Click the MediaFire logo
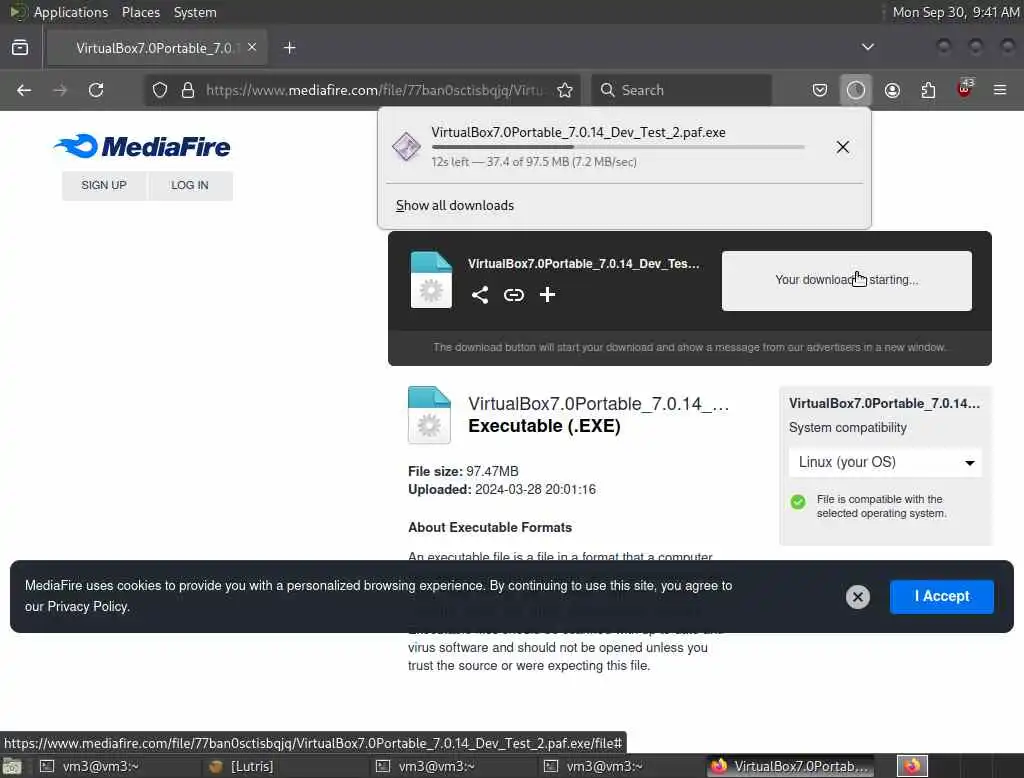Viewport: 1024px width, 778px height. pyautogui.click(x=142, y=146)
